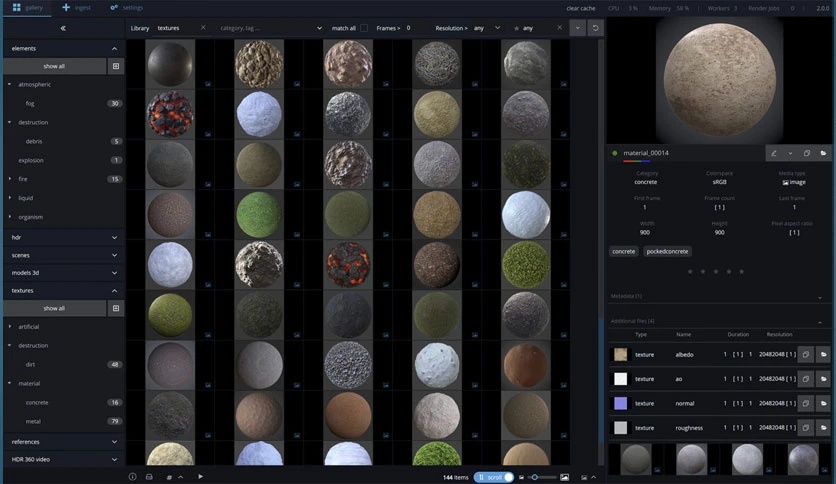Expand the HDR 360 video section
Viewport: 836px width, 484px height.
[114, 459]
